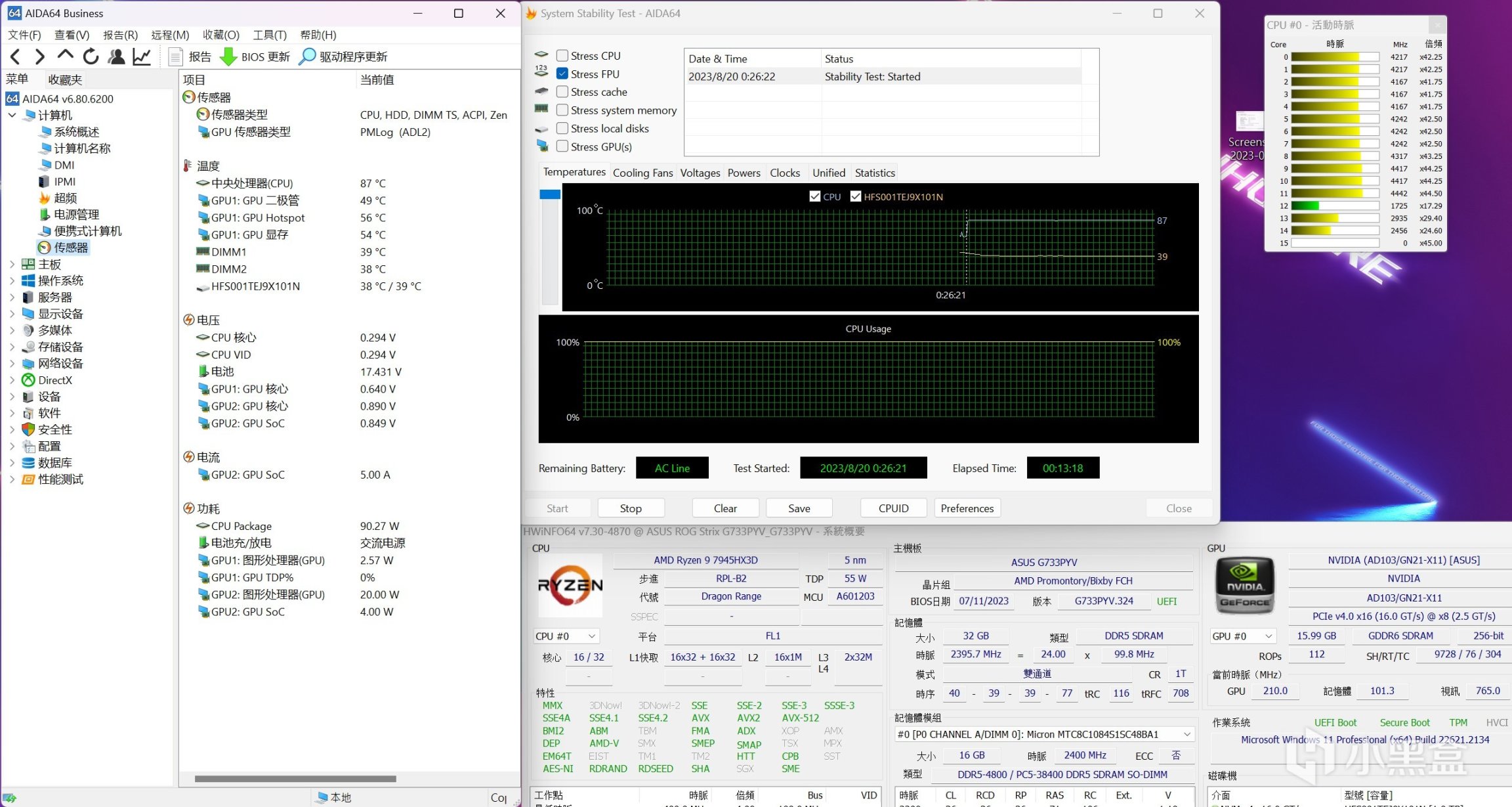The image size is (1512, 807).
Task: Open the 工具(T) menu
Action: coord(270,35)
